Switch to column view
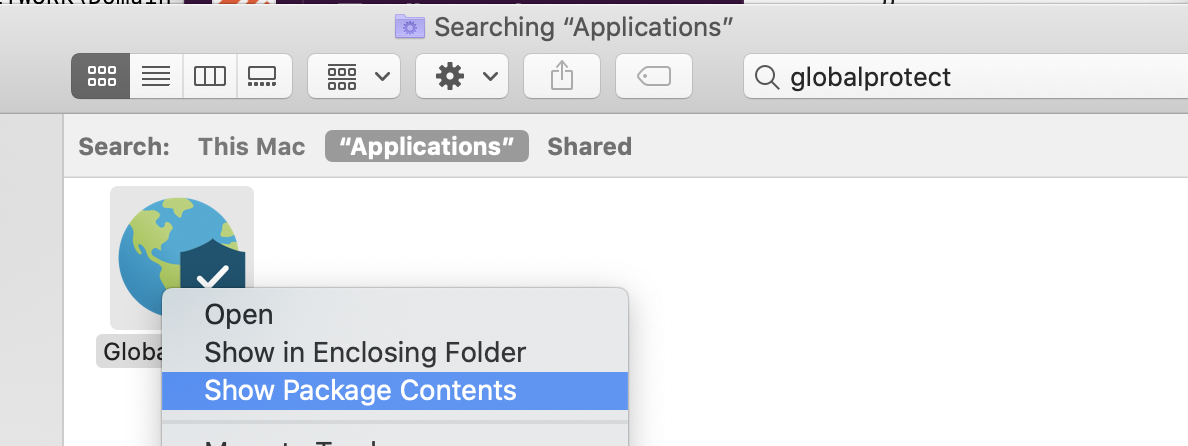Screen dimensions: 1188x446 tap(209, 77)
